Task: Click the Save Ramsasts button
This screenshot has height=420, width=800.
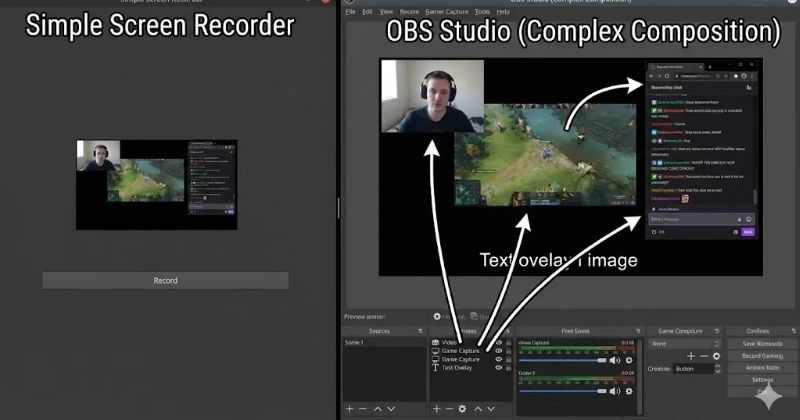Action: tap(762, 343)
